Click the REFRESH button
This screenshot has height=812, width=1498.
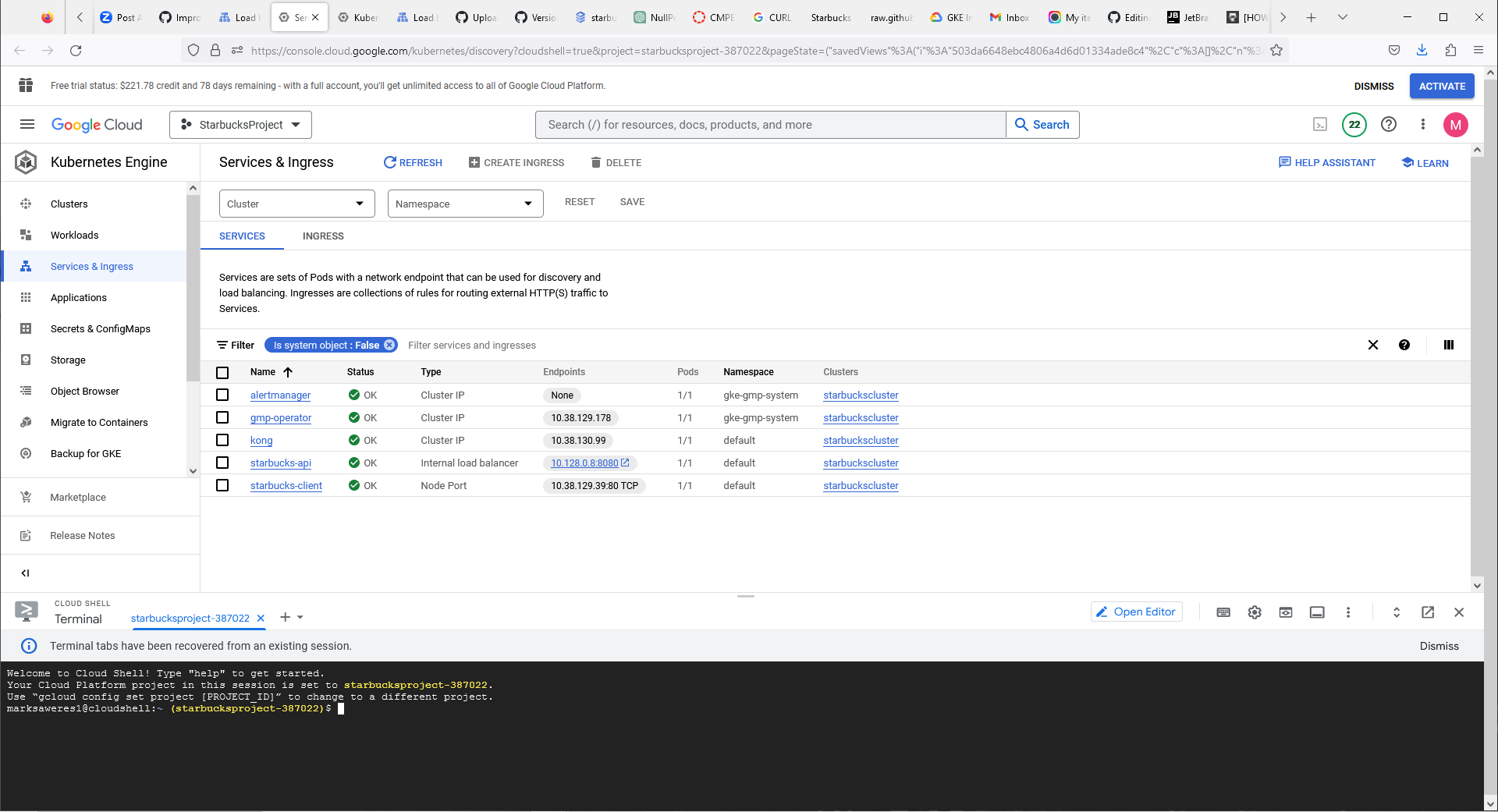413,162
